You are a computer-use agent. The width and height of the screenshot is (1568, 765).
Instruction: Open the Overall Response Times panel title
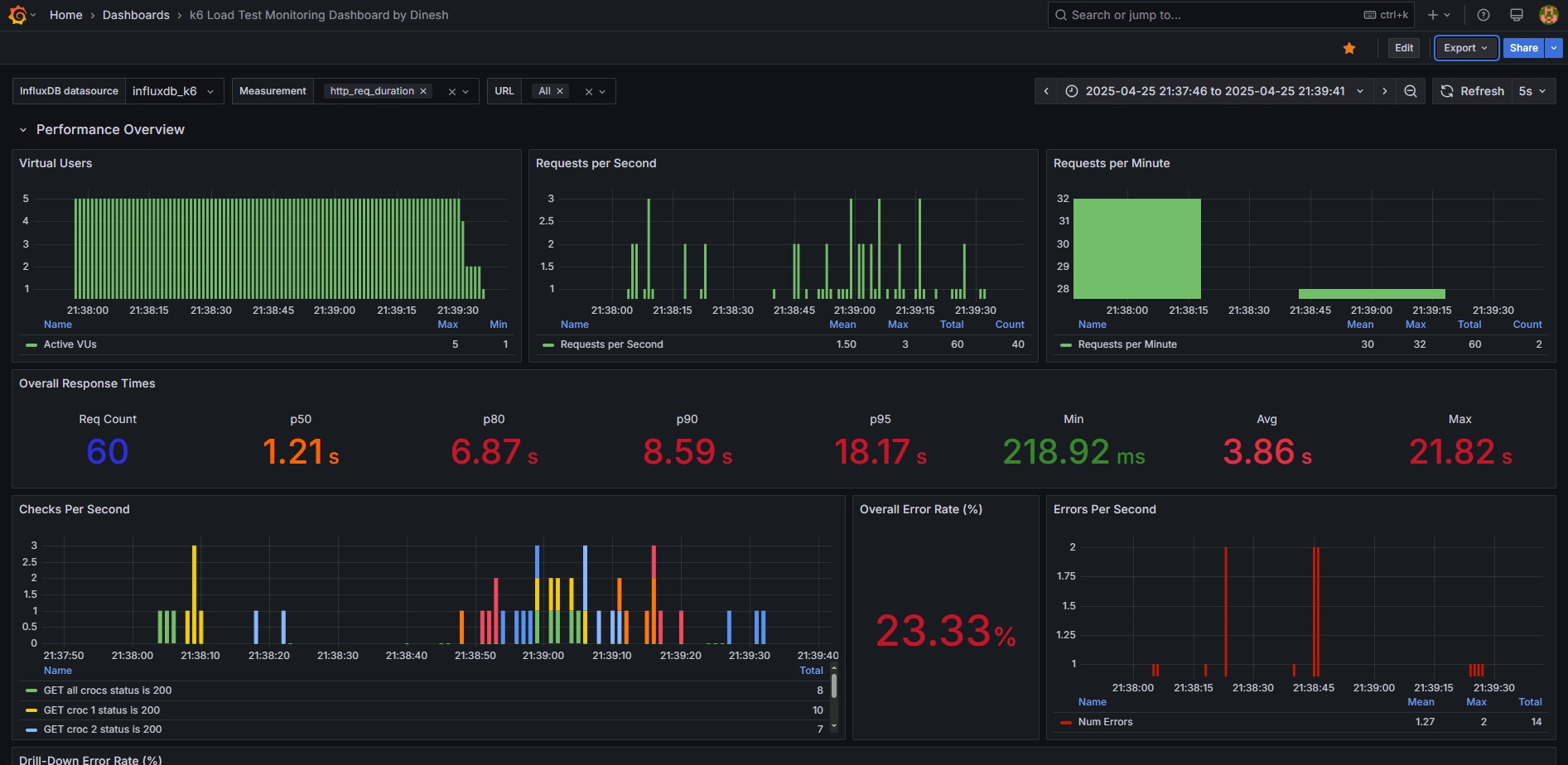[87, 383]
